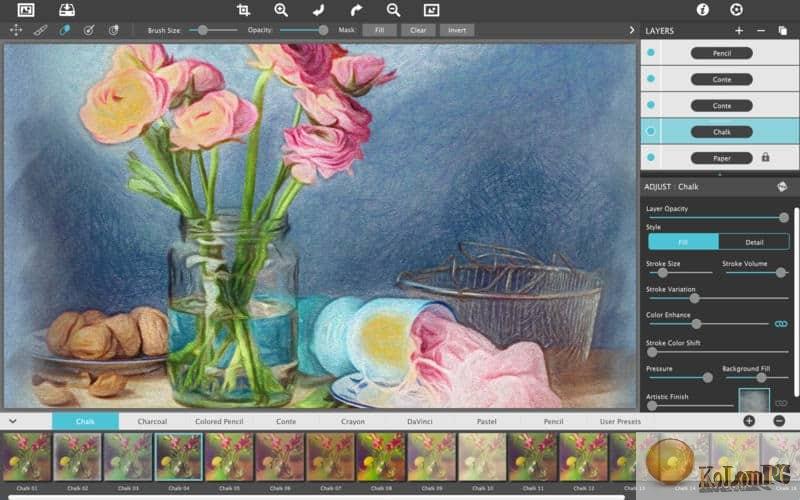The image size is (800, 500).
Task: Adjust the Color Enhance slider
Action: [709, 324]
